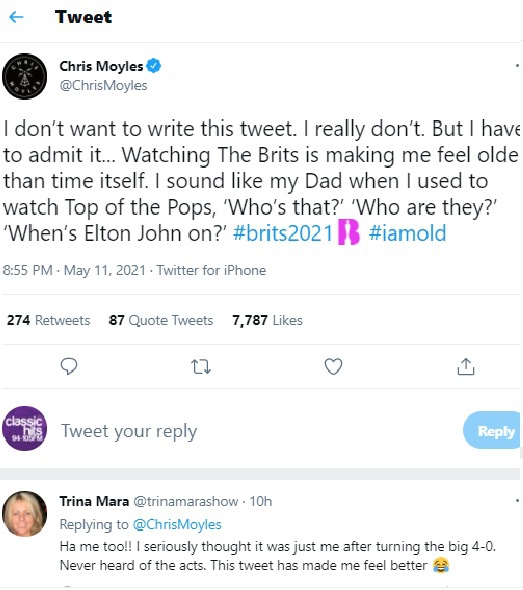
Task: Open more options on Trina Mara's reply
Action: click(517, 501)
